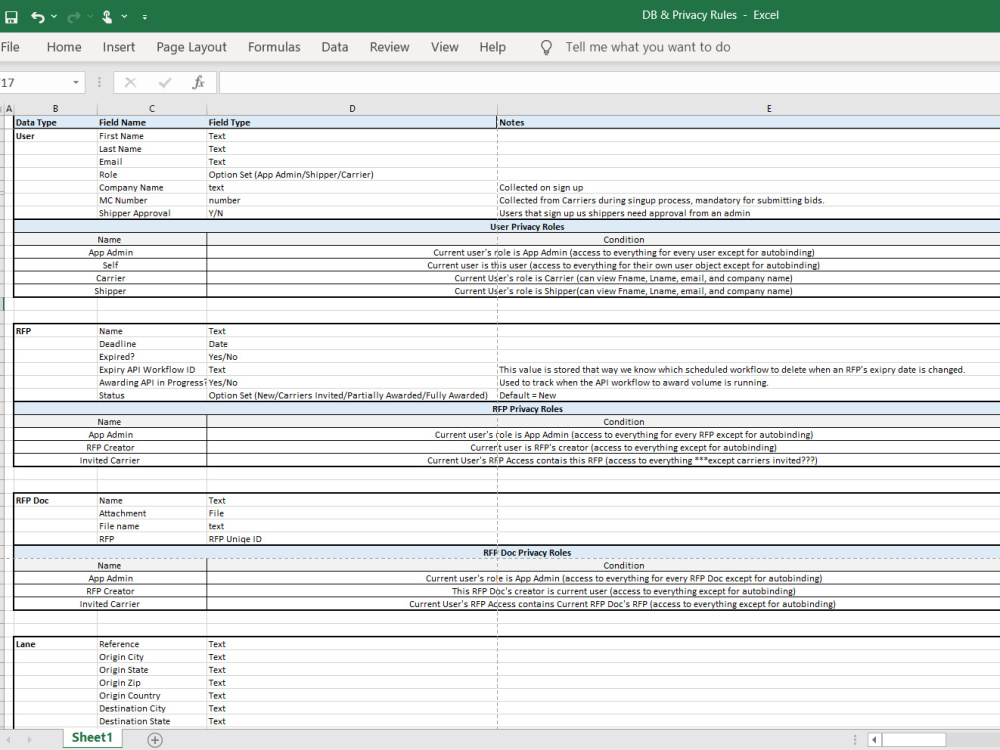Click the 'User Privacy Roles' section heading

527,226
